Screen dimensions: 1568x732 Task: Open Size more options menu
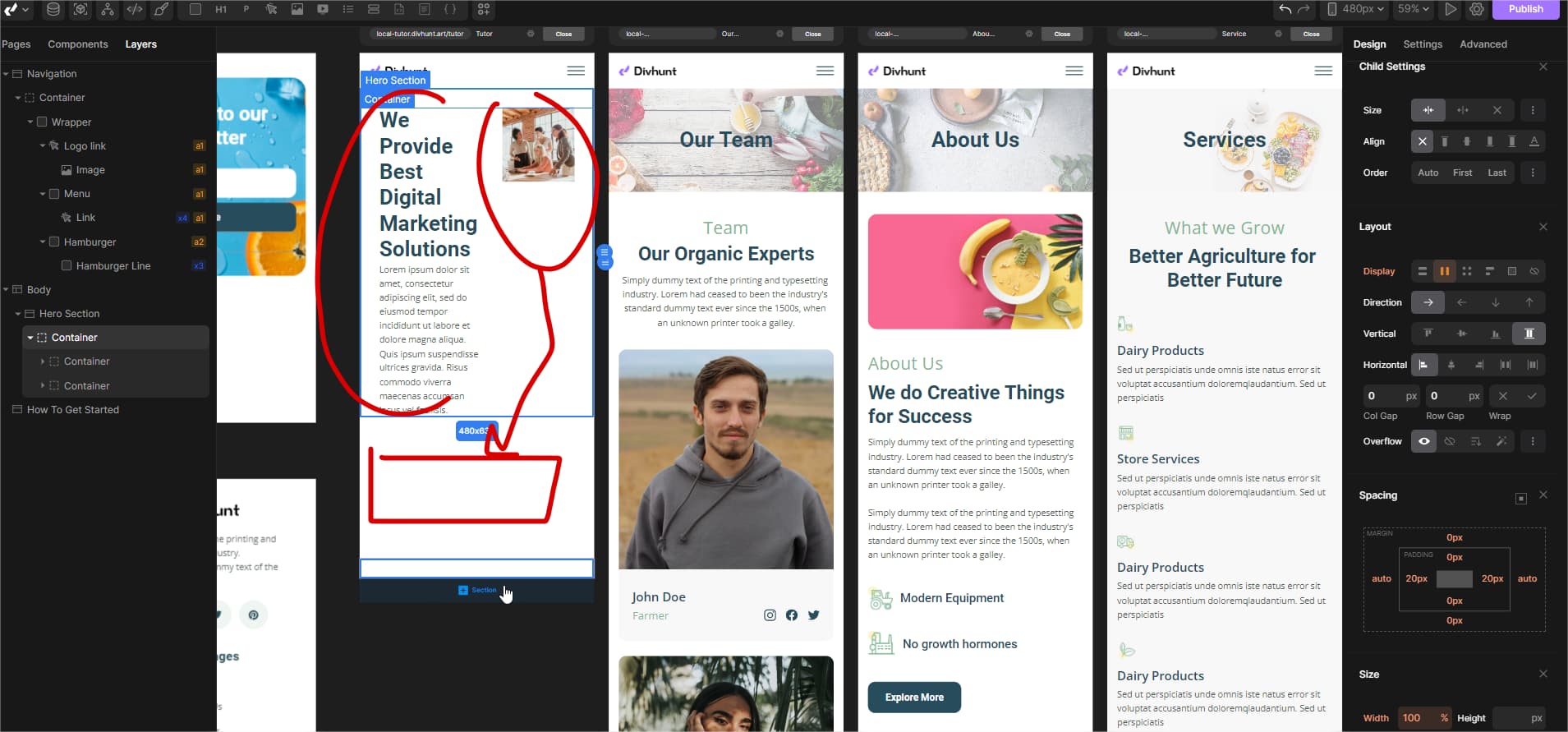[x=1533, y=110]
